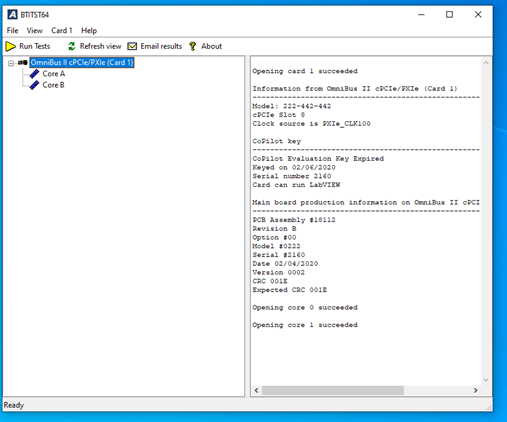Viewport: 507px width, 422px height.
Task: Click the 'cPCIe Slot 8' line
Action: coord(279,115)
